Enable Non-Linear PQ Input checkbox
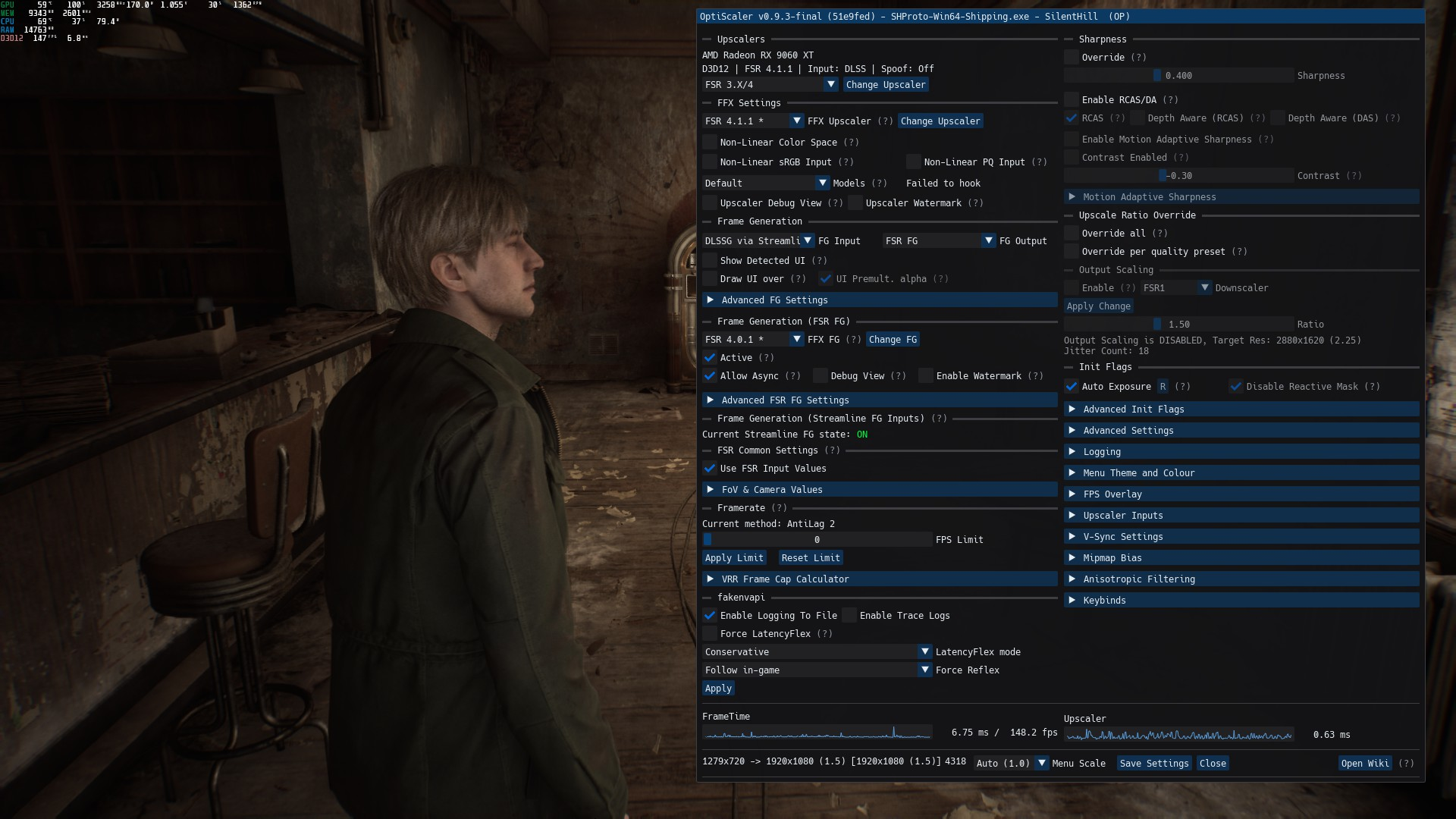Screen dimensions: 1456x819 pyautogui.click(x=914, y=162)
